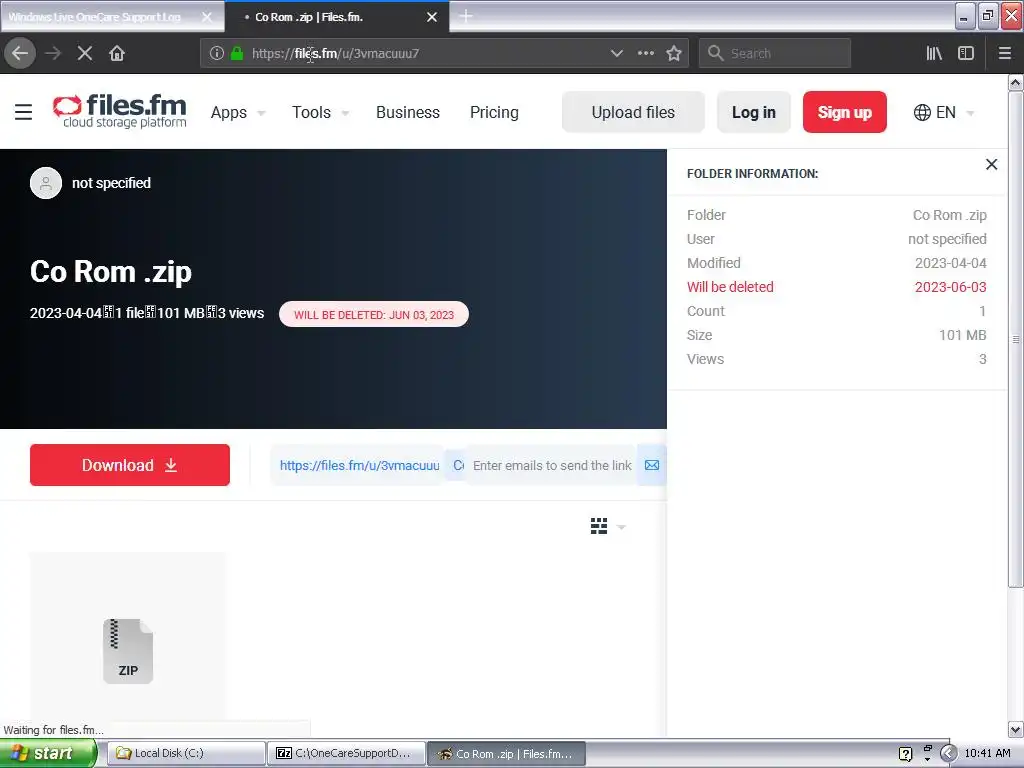Close the Co Rom .zip browser tab
The width and height of the screenshot is (1024, 768).
tap(432, 17)
